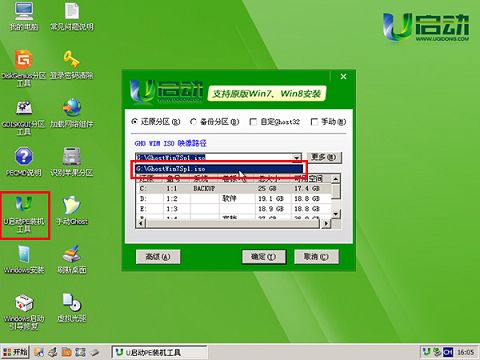Close the U启动 installer dialog

343,77
